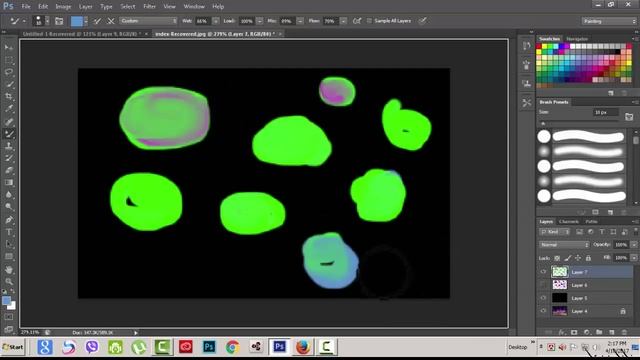Click Lock transparent pixels icon
Image resolution: width=640 pixels, height=360 pixels.
[x=557, y=258]
